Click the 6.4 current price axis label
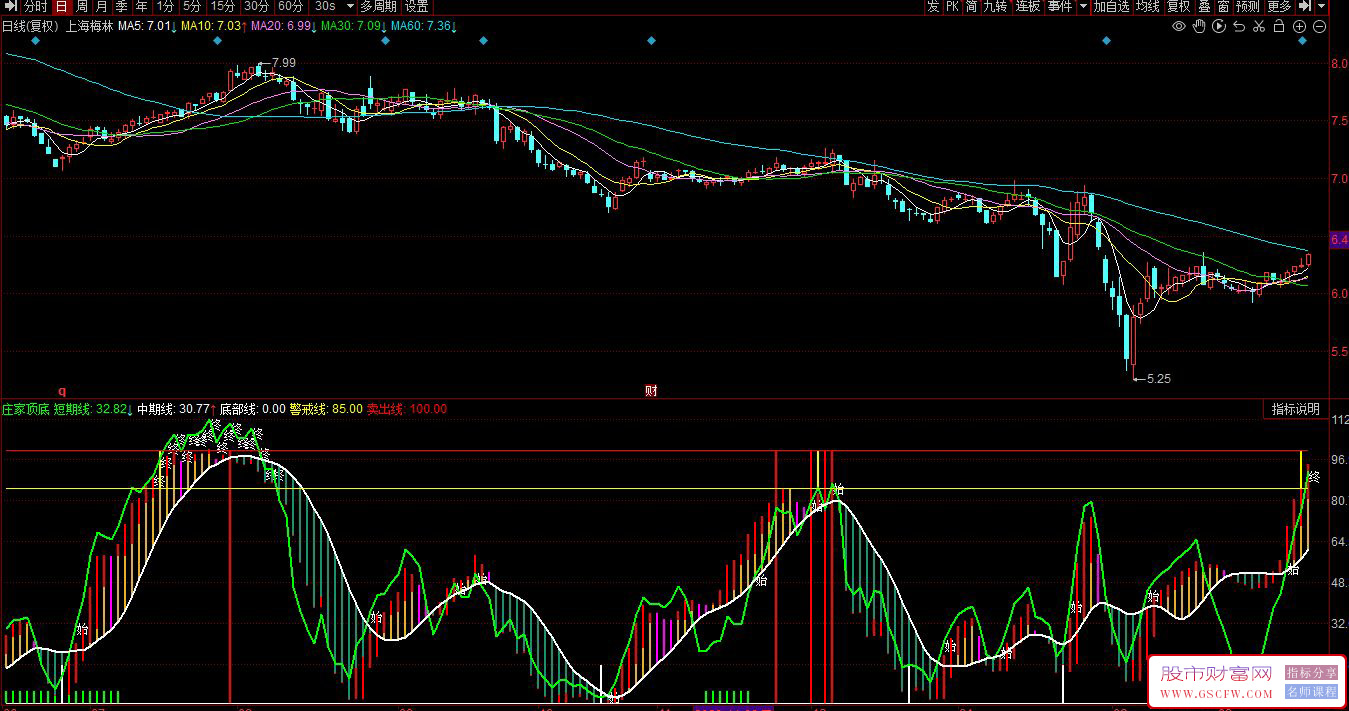Screen dimensions: 1349x711 (1338, 240)
